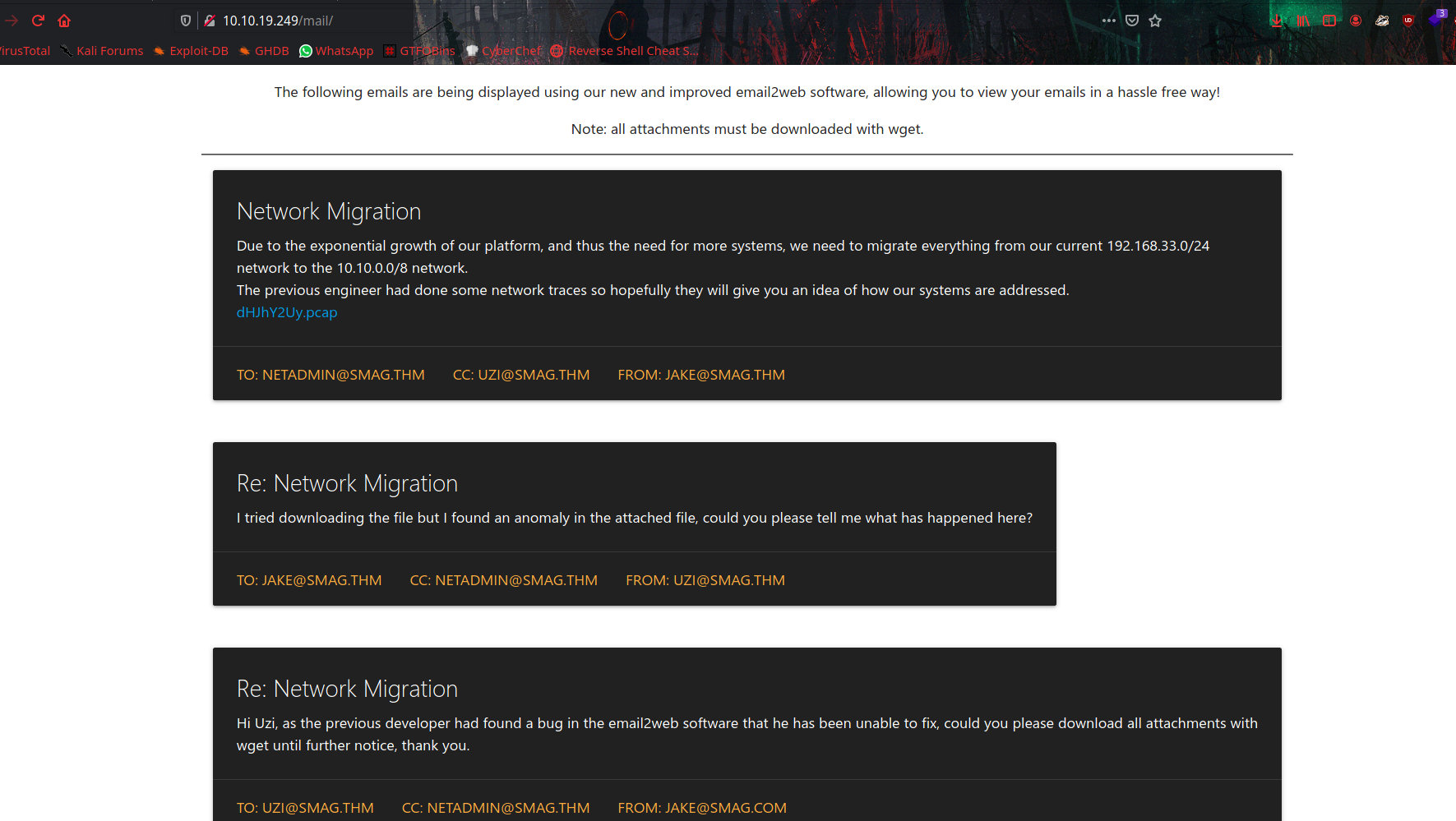This screenshot has height=821, width=1456.
Task: Download the dHJhY2Uy.pcap attachment link
Action: 287,312
